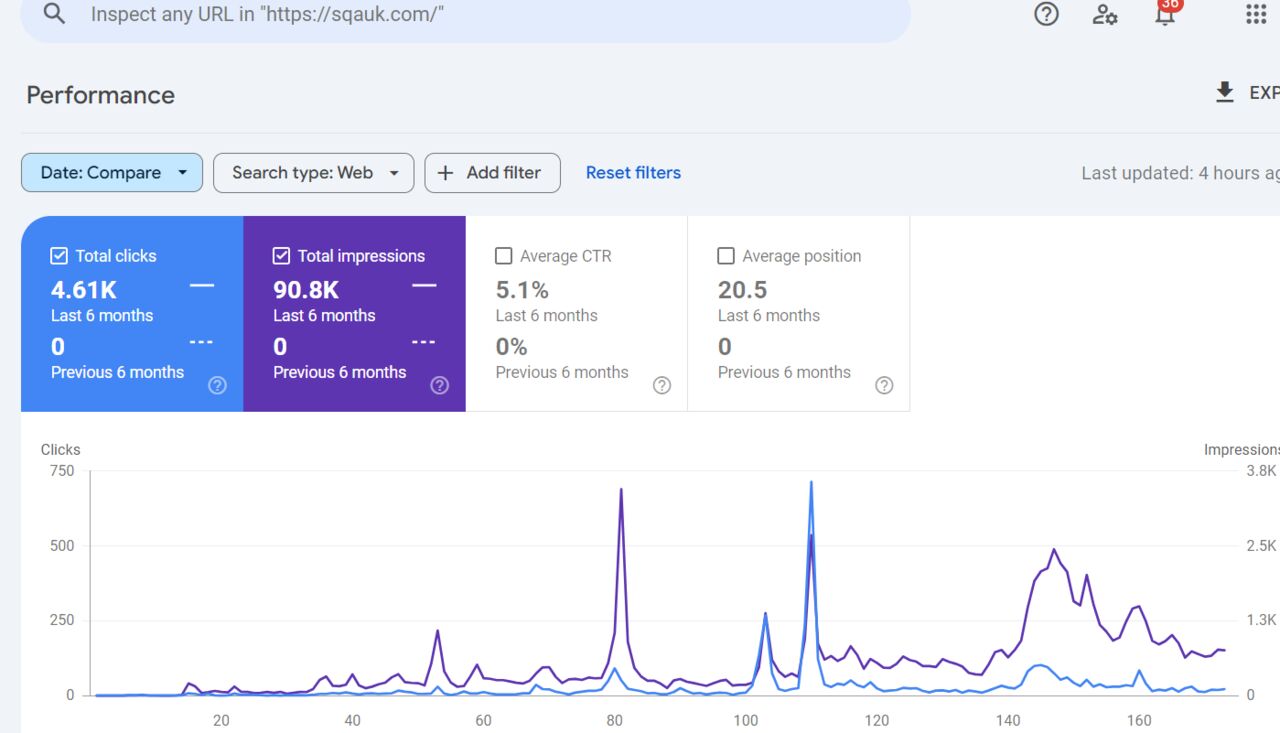Select the Total clicks metric card

[x=132, y=314]
